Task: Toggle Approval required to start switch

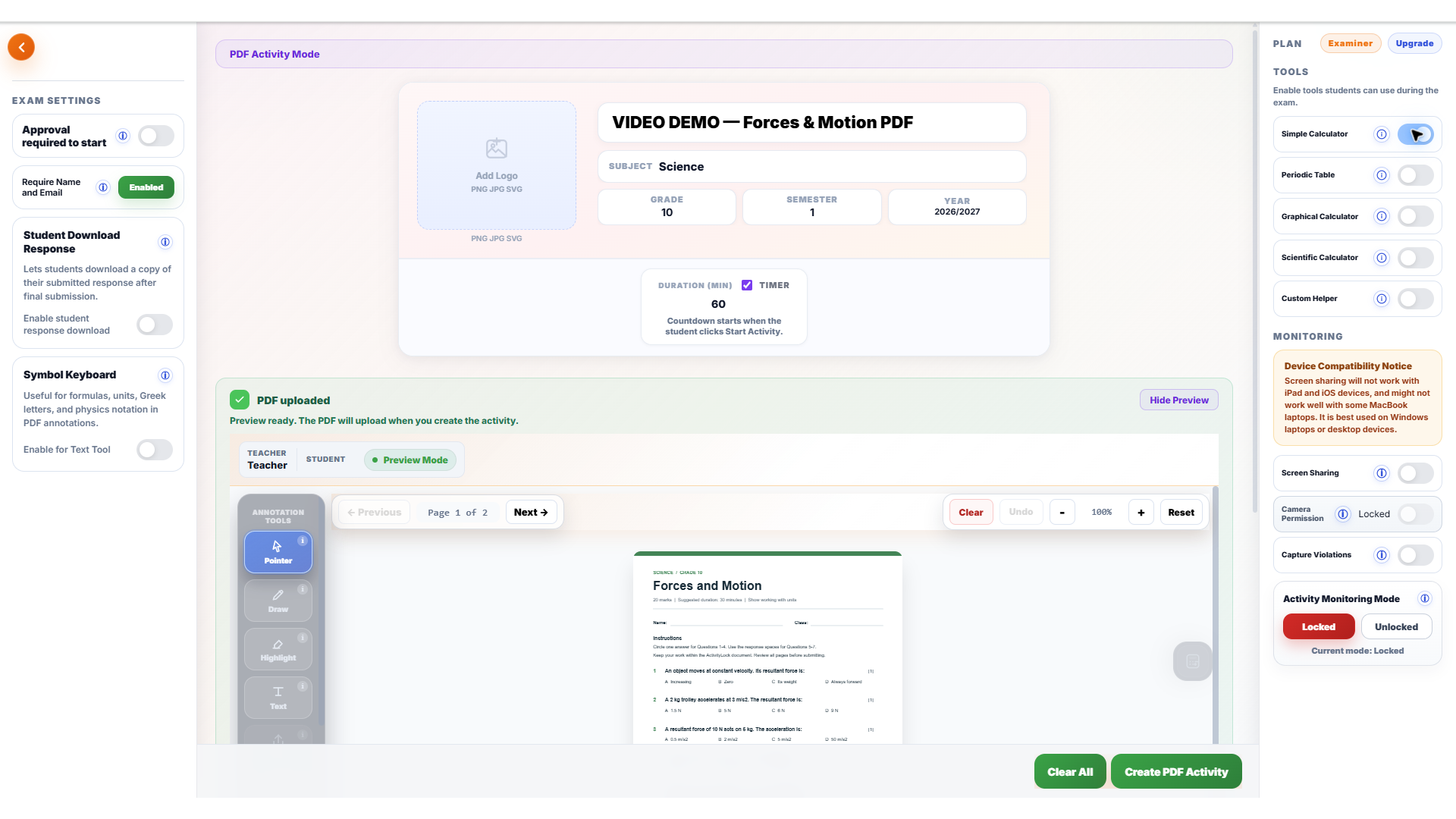Action: [x=156, y=136]
